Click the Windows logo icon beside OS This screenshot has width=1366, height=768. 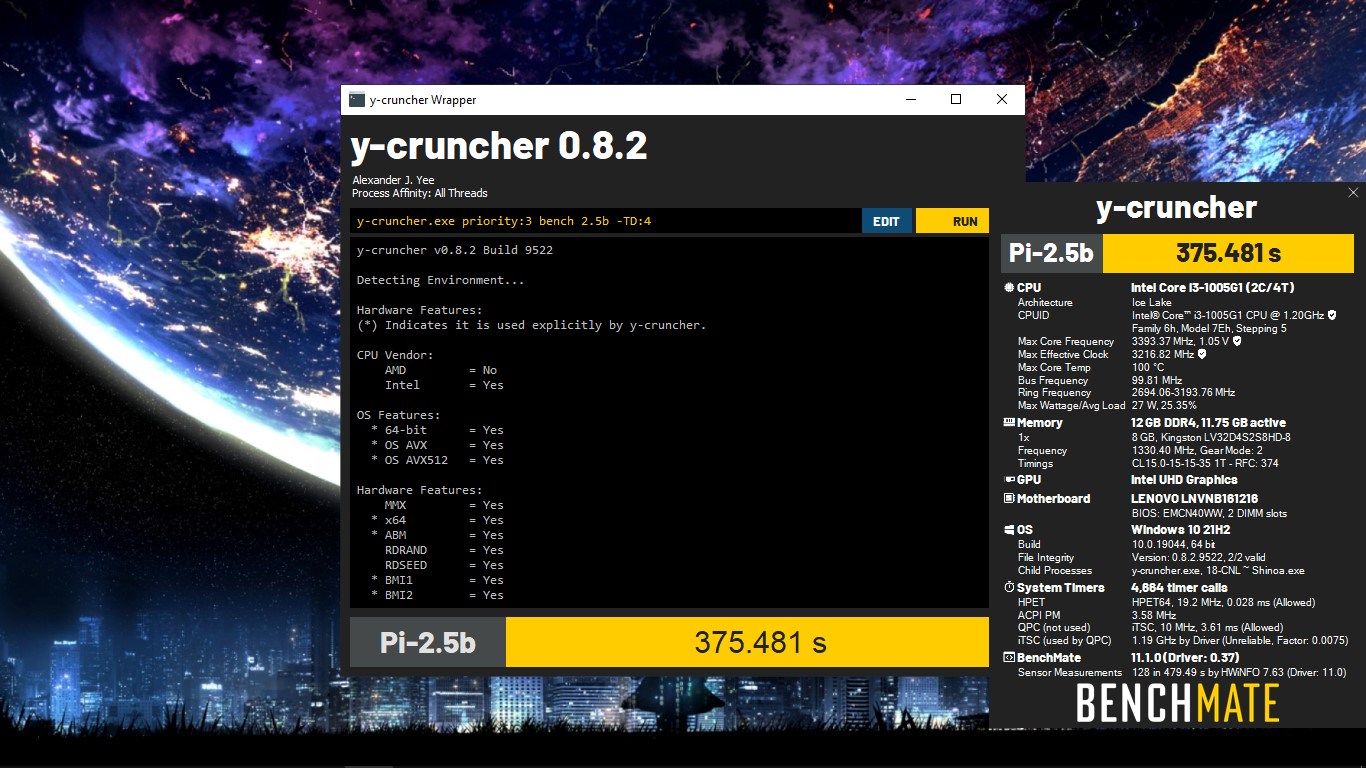pos(1008,530)
